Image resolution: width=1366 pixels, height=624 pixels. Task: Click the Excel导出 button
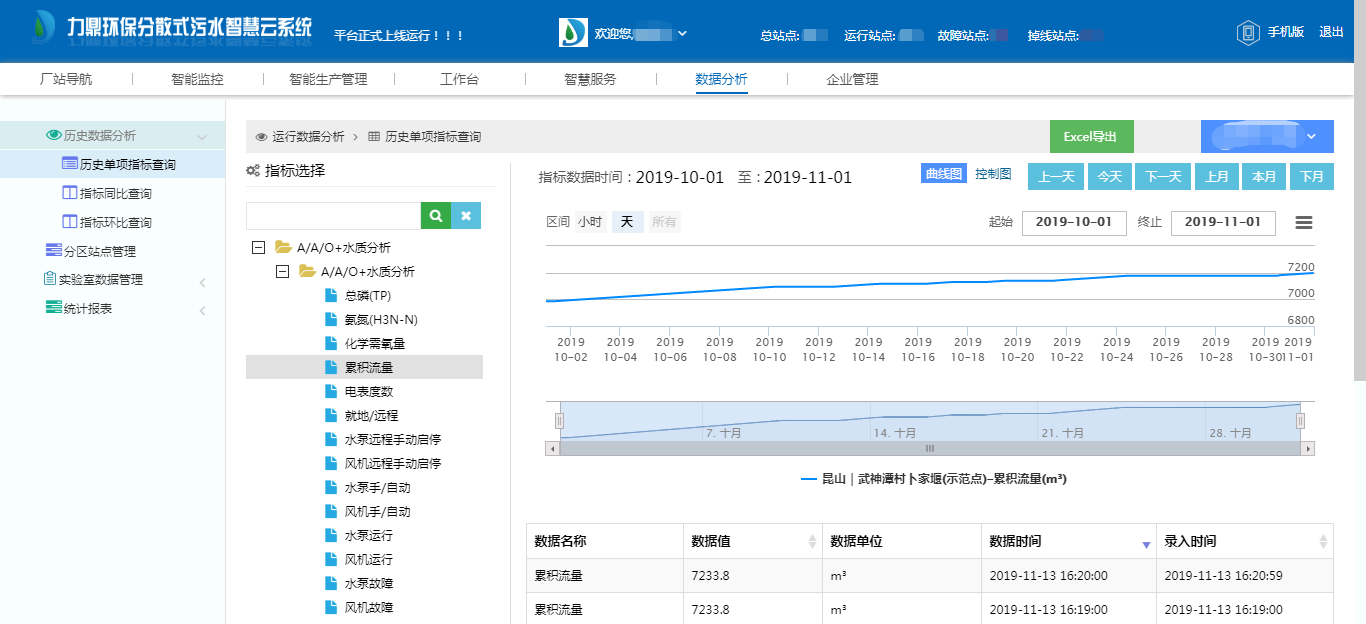(x=1091, y=135)
